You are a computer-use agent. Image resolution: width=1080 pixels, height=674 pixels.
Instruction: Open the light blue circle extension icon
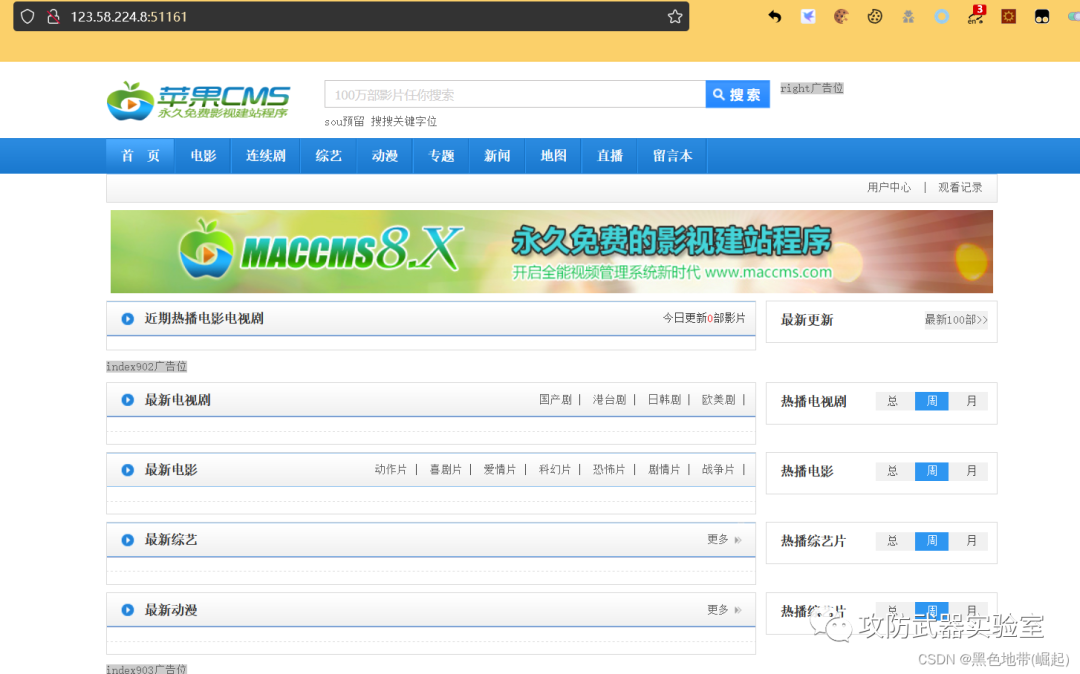pos(942,17)
